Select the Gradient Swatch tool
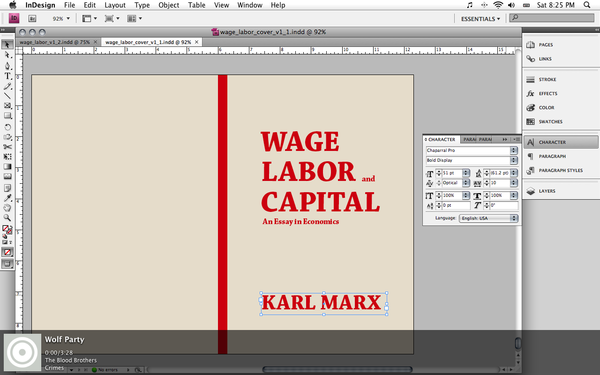 (7, 167)
